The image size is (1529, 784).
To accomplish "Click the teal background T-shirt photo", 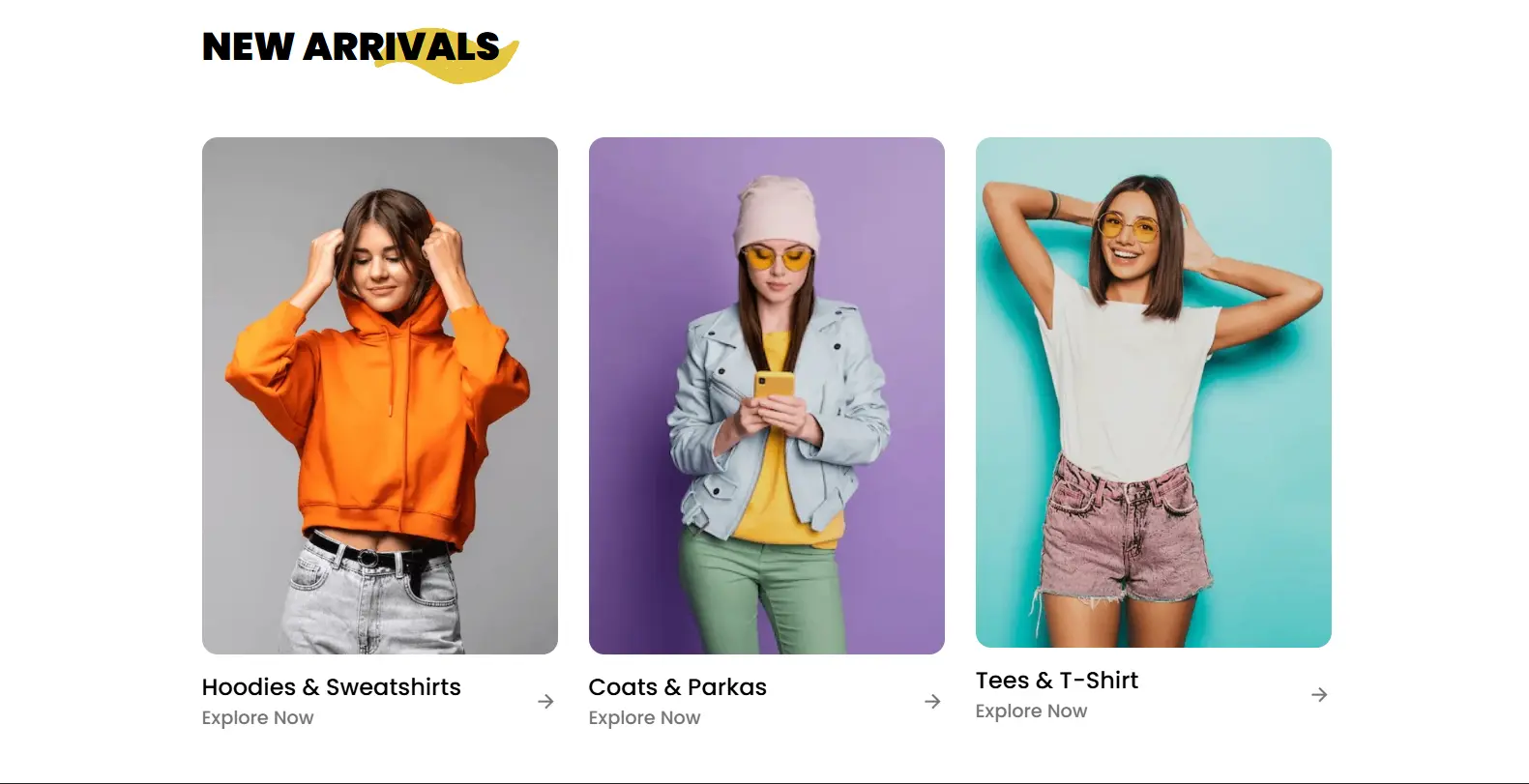I will pos(1154,392).
